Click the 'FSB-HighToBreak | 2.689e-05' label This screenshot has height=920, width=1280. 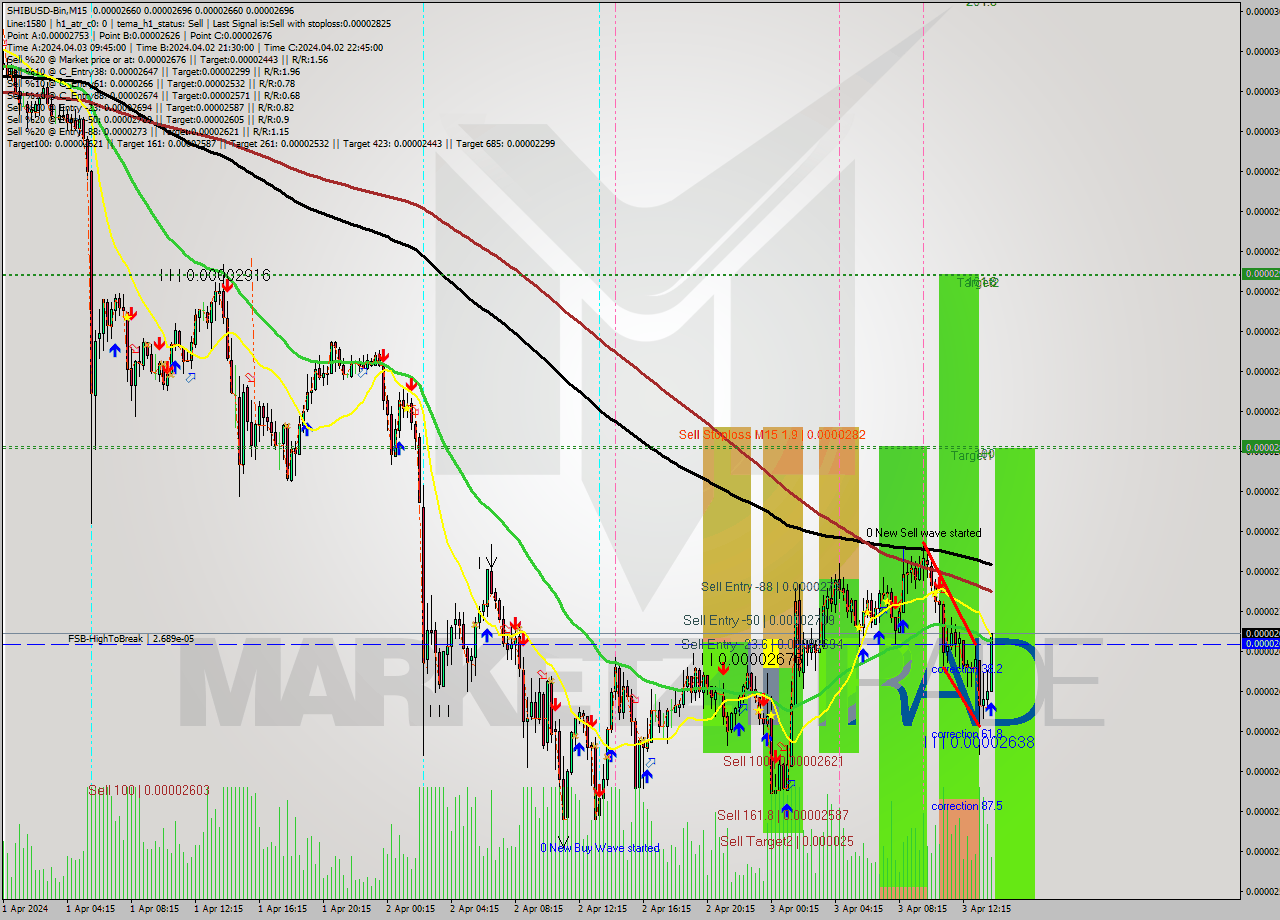(x=131, y=638)
